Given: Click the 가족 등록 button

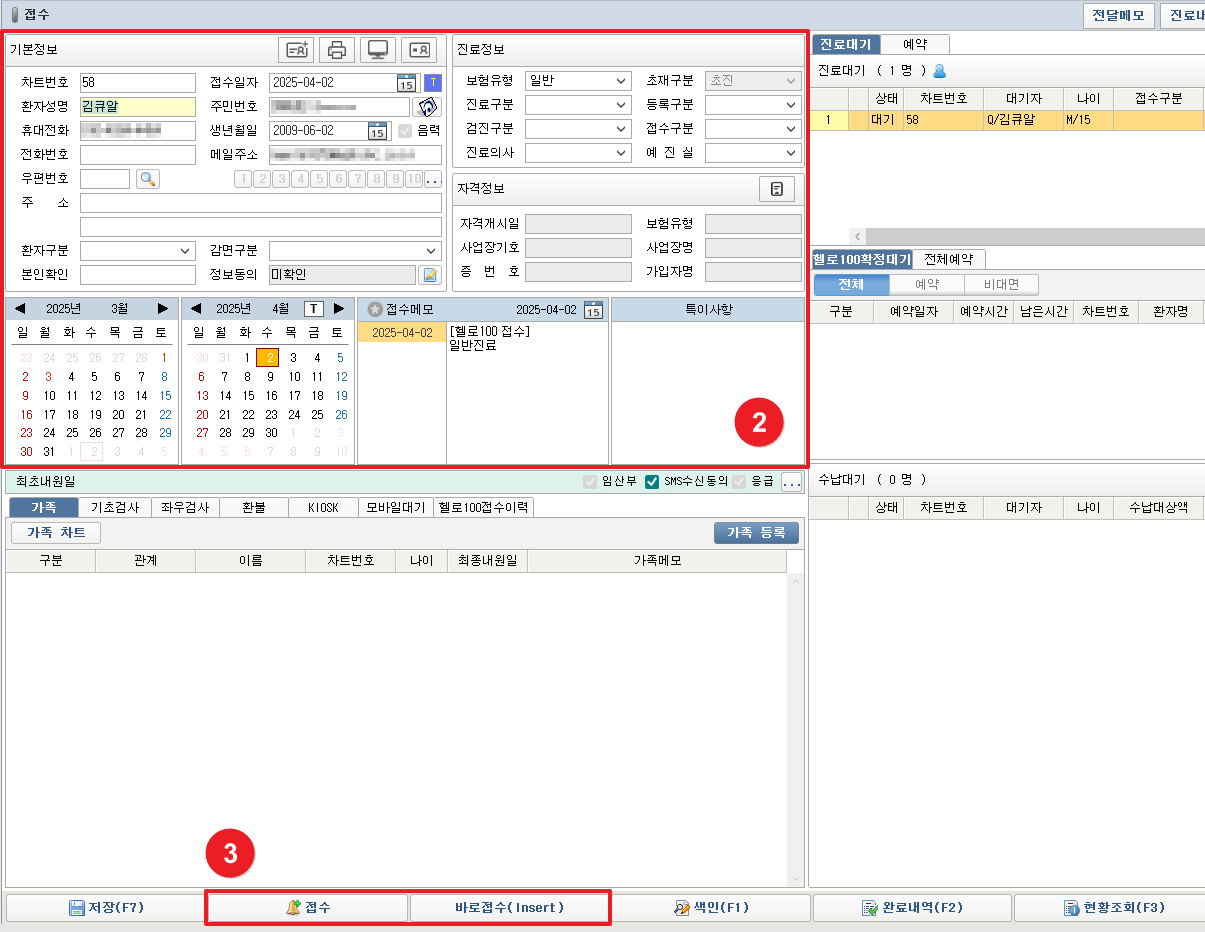Looking at the screenshot, I should [x=756, y=533].
